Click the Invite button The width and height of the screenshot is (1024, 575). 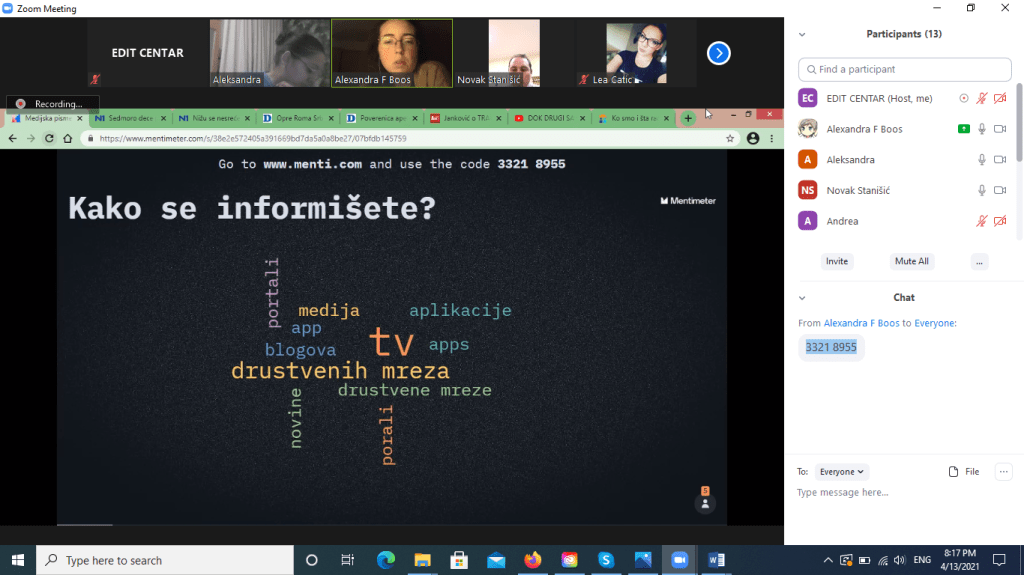(837, 261)
